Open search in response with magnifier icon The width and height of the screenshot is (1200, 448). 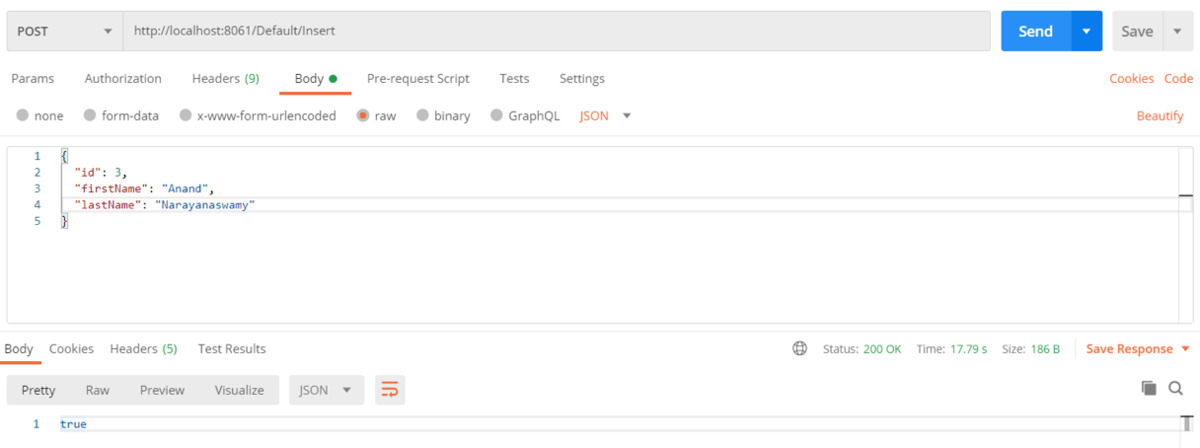click(1176, 388)
